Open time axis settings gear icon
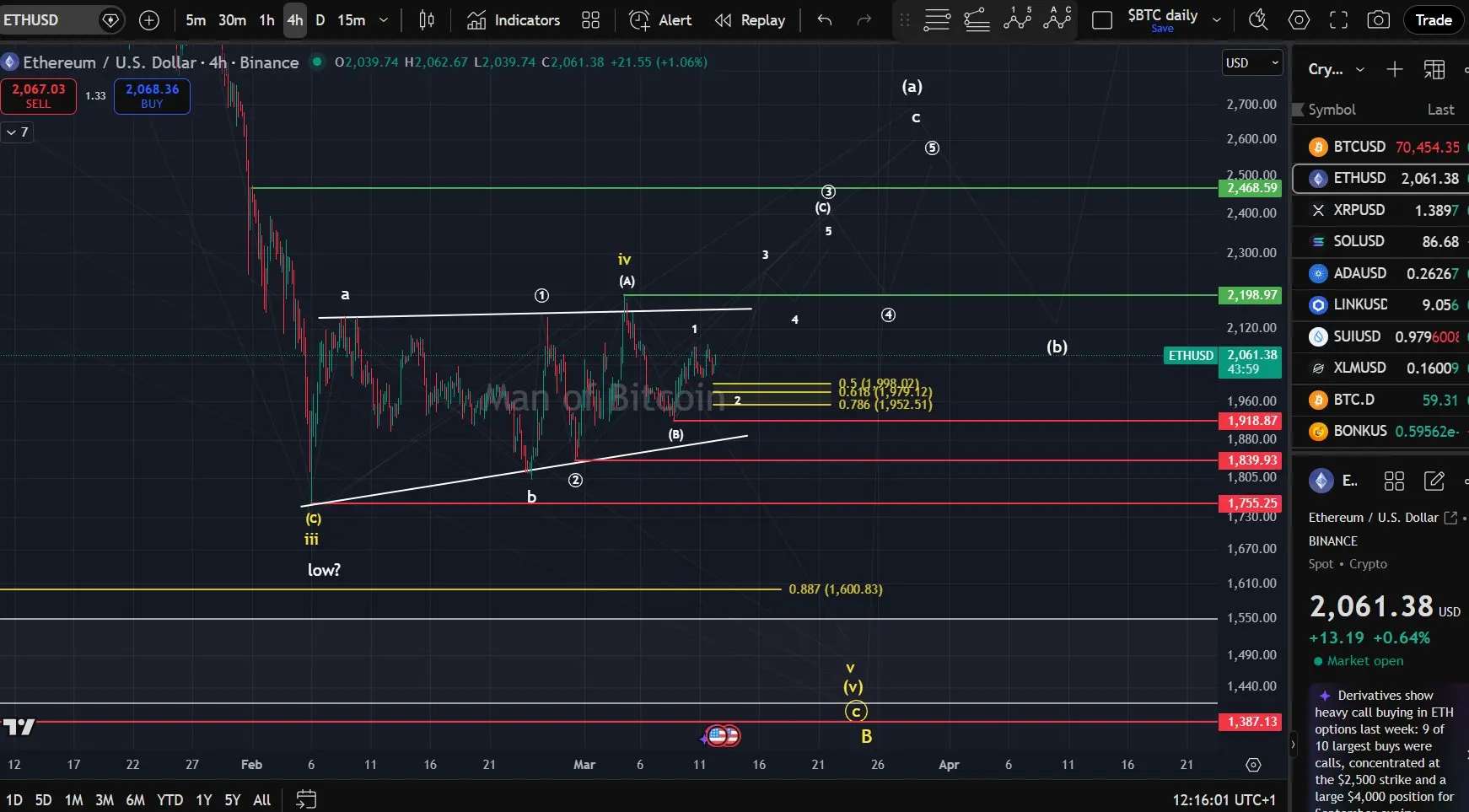Screen dimensions: 1469x812 [x=1253, y=765]
